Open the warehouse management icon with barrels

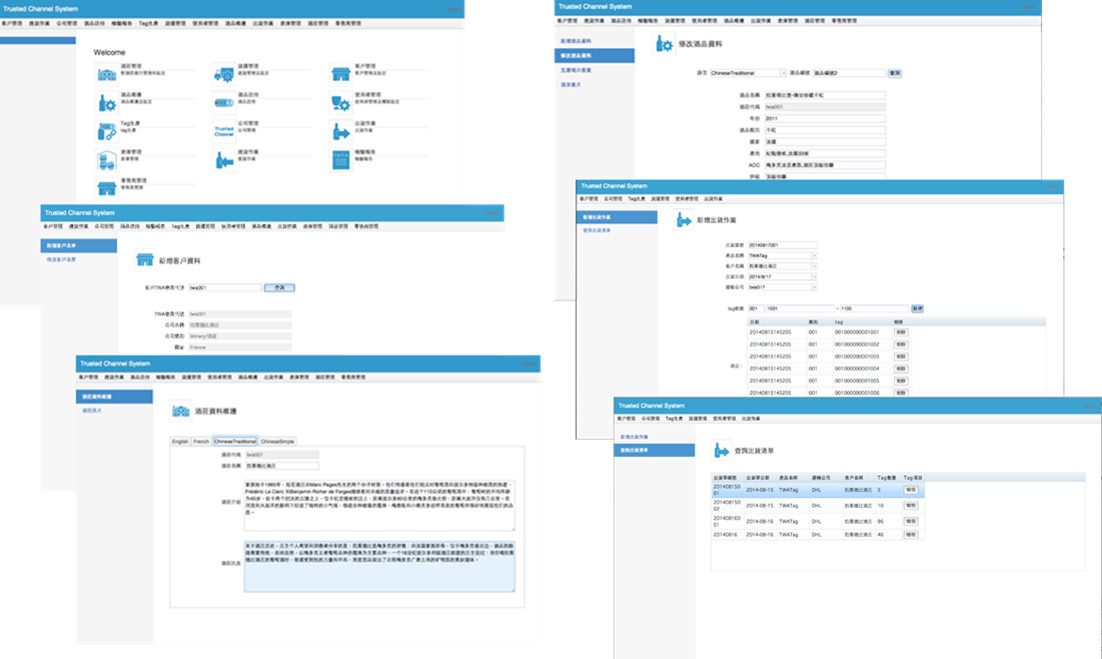point(105,159)
